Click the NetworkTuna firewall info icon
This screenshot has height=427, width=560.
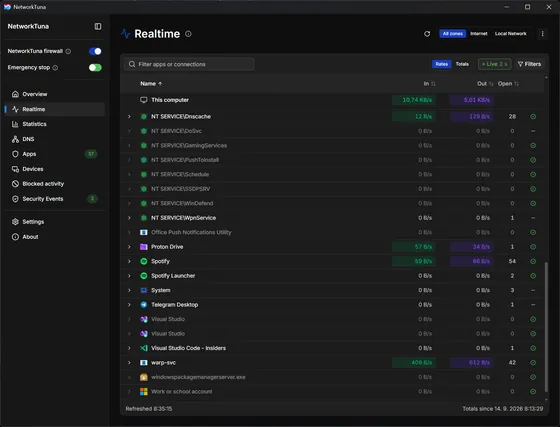pyautogui.click(x=68, y=51)
